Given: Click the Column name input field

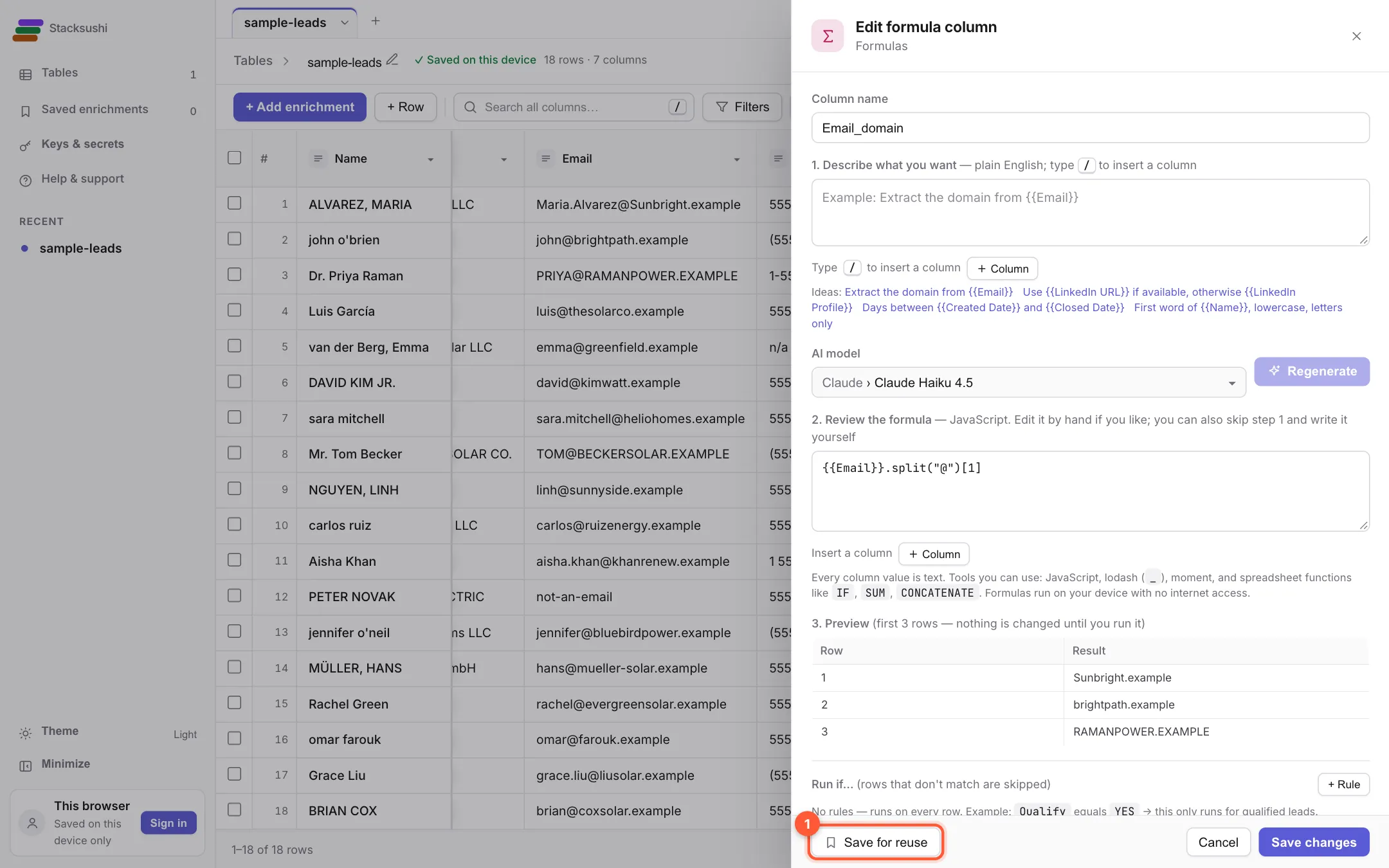Looking at the screenshot, I should click(x=1090, y=128).
